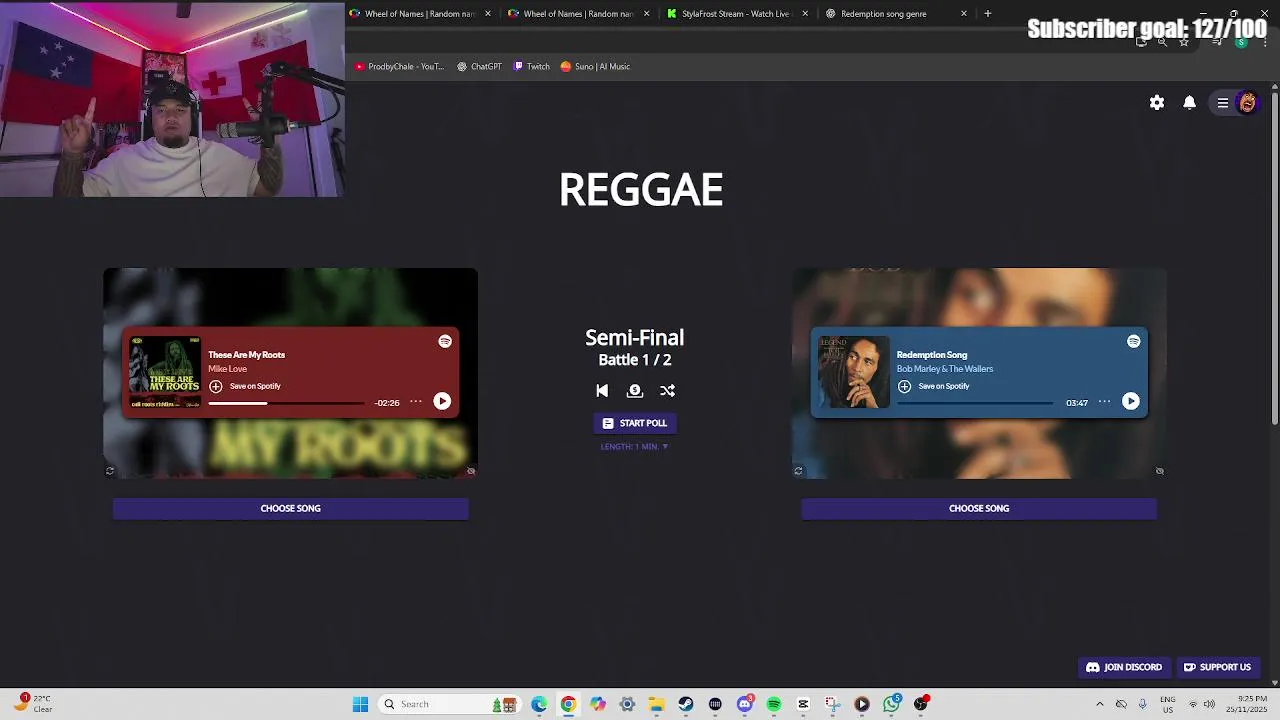Open Bob Marley & The Wailers artist link
This screenshot has width=1280, height=720.
pyautogui.click(x=945, y=369)
